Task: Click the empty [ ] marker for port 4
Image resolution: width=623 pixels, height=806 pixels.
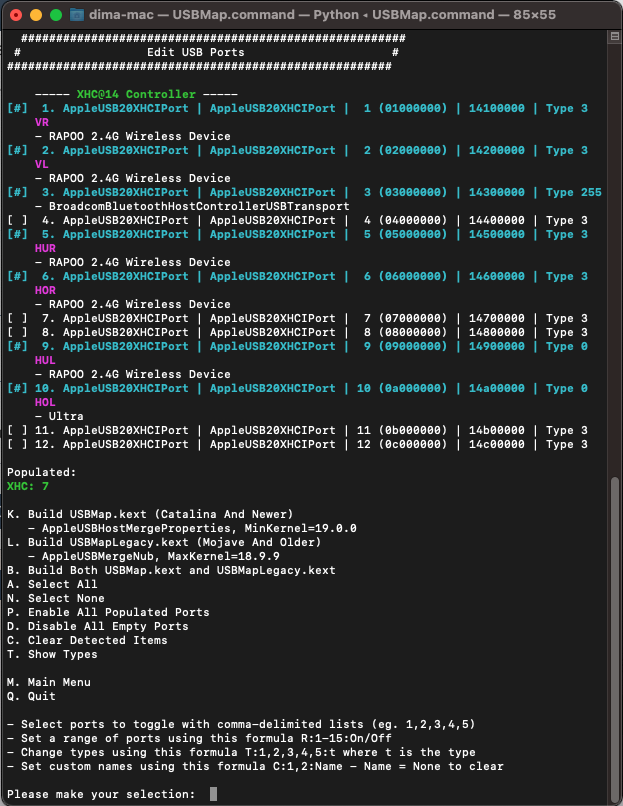Action: (x=17, y=221)
